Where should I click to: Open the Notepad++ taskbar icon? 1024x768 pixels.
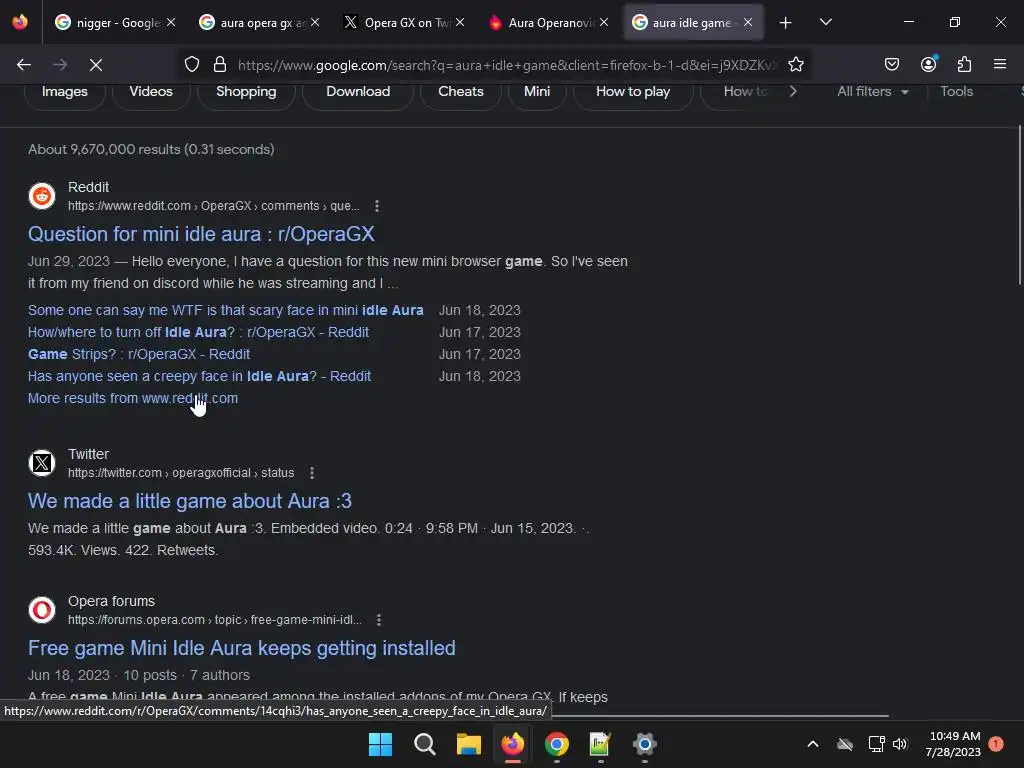click(600, 744)
